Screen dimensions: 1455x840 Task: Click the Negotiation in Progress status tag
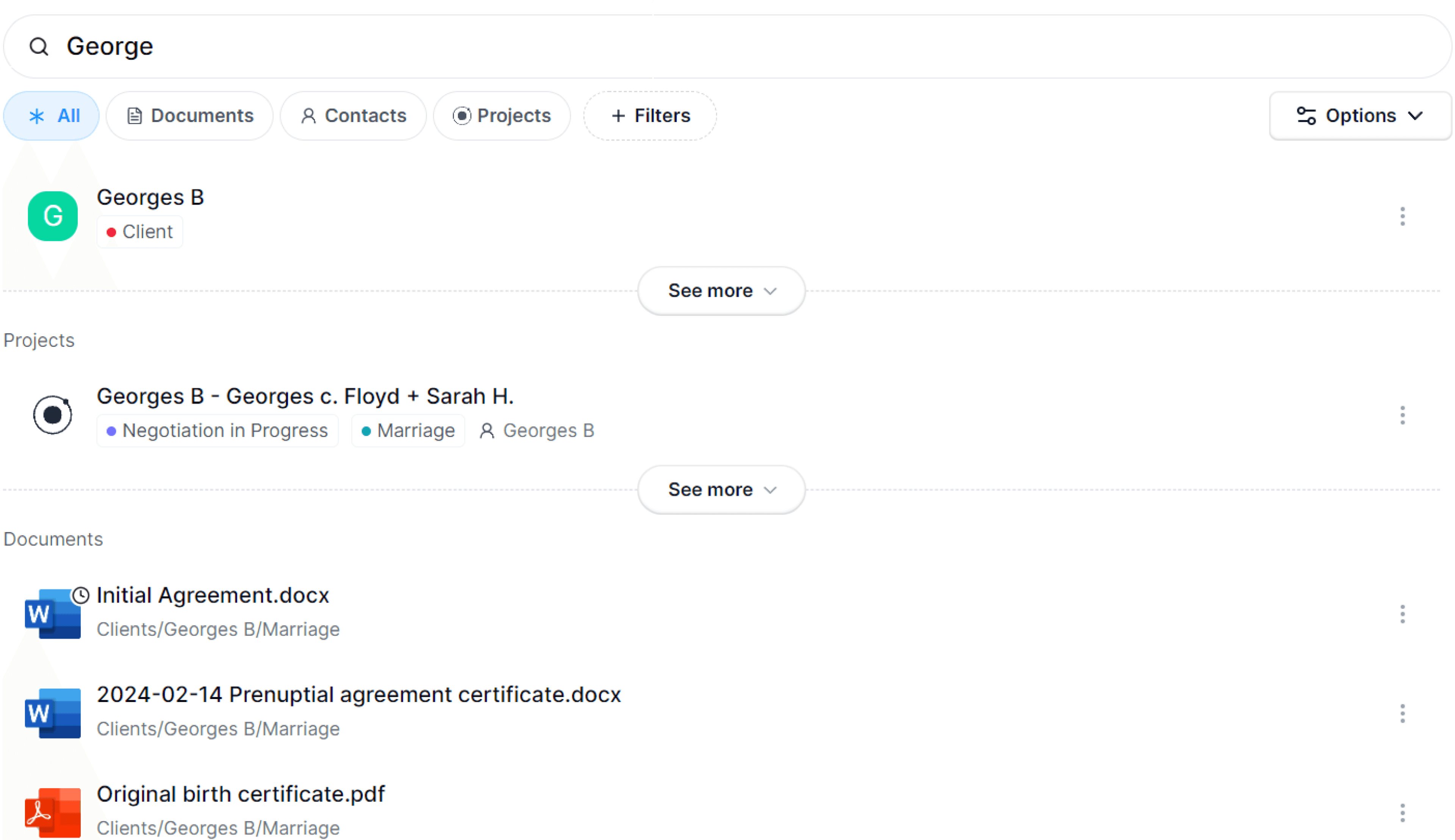[217, 431]
